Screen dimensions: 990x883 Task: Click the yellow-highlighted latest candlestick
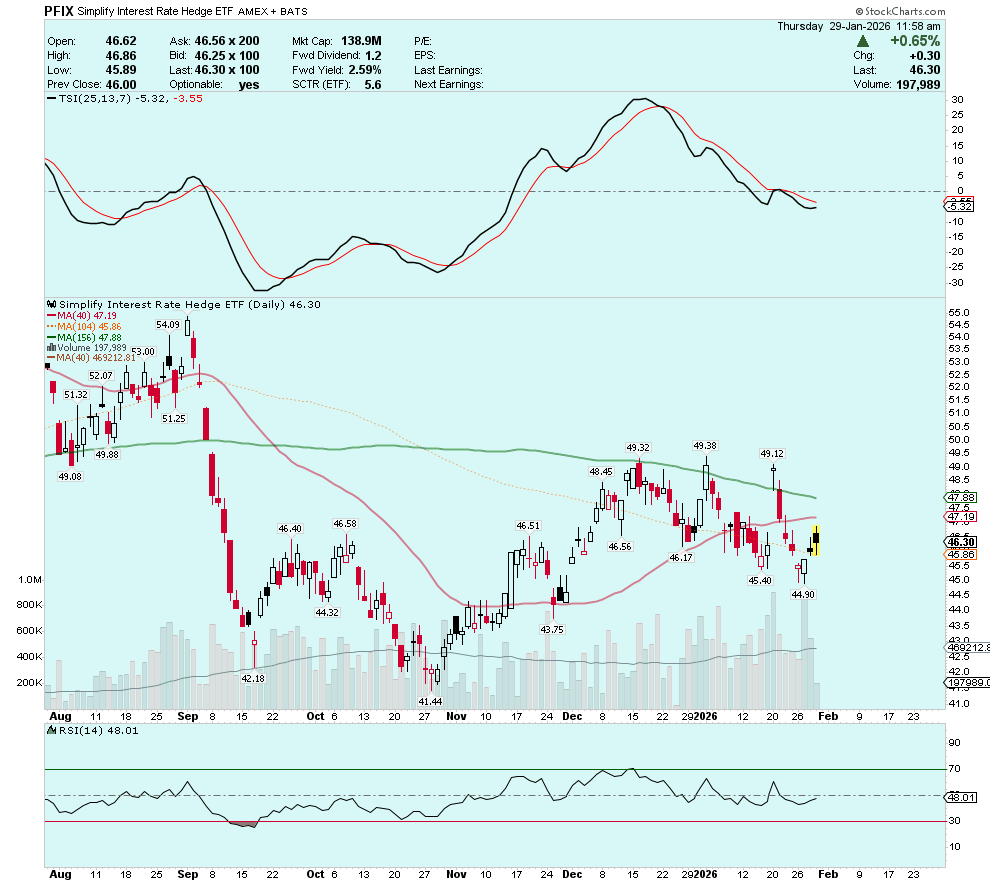(816, 540)
